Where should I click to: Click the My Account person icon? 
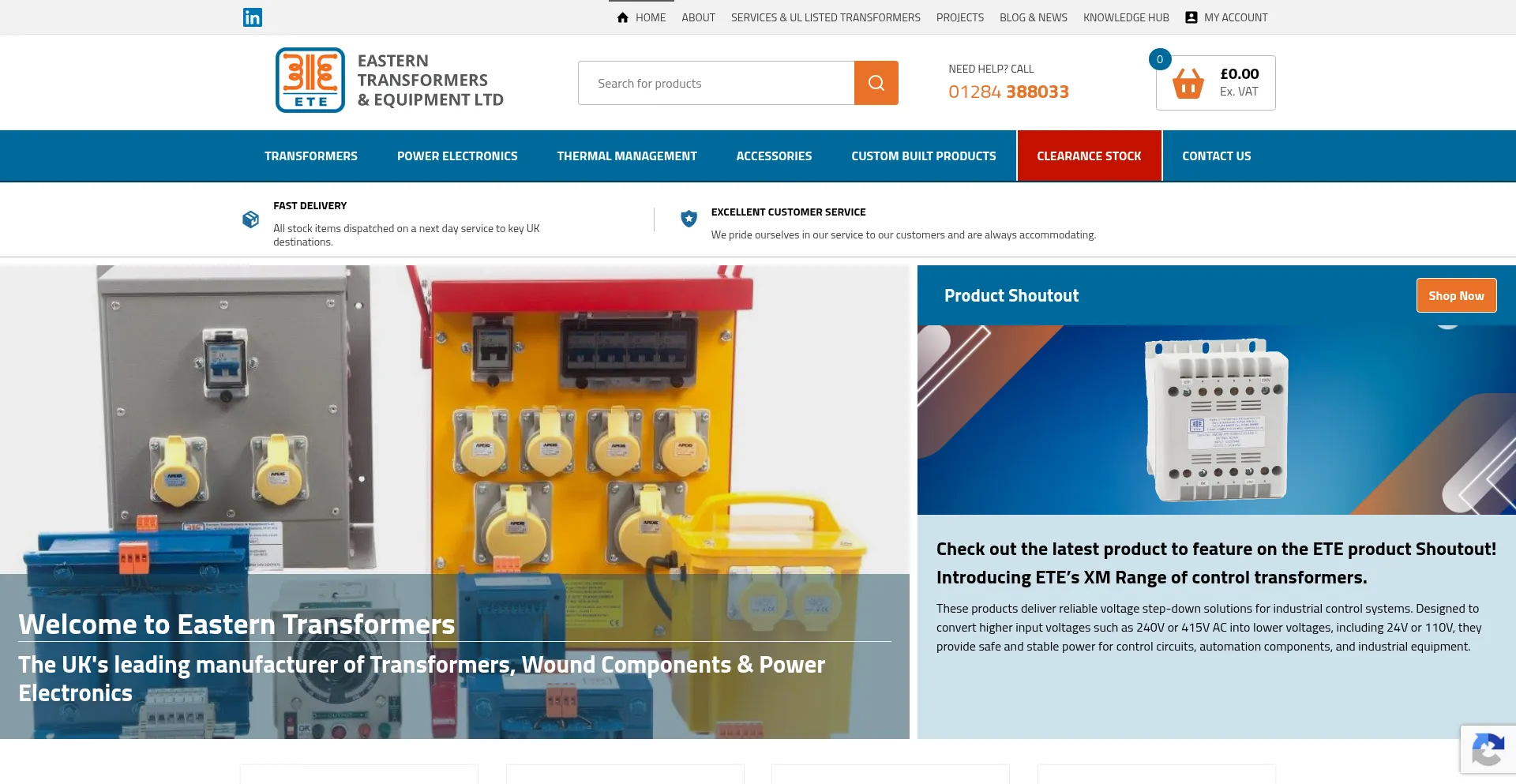[x=1191, y=17]
